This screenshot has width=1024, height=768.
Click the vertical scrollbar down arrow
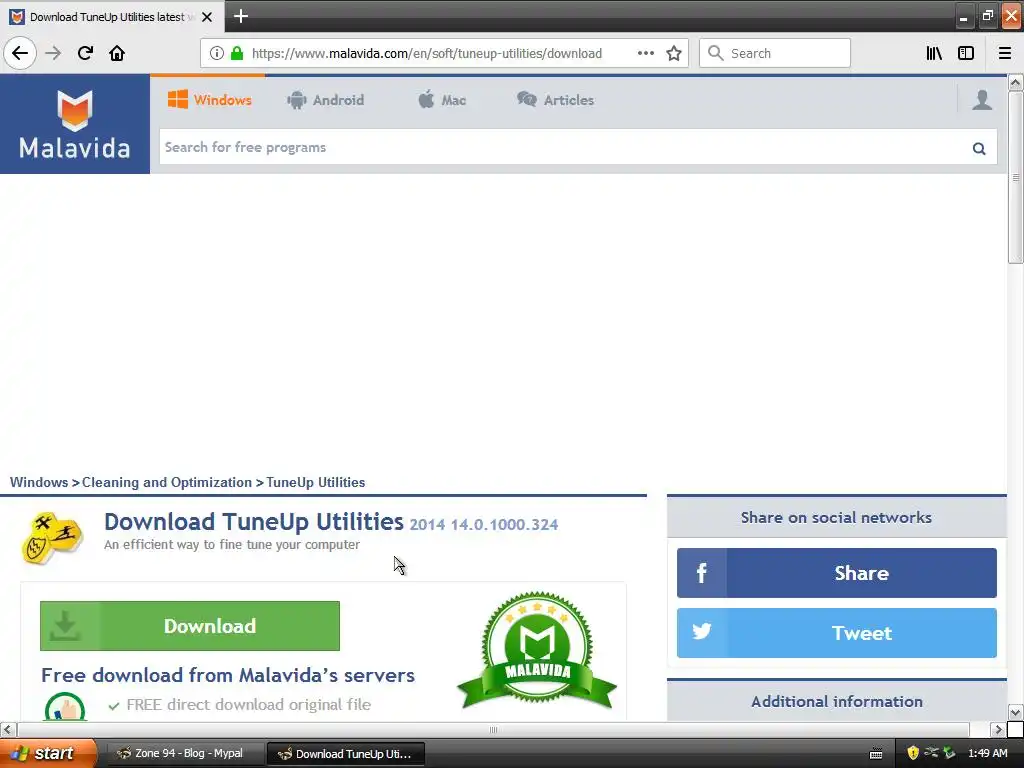pyautogui.click(x=1015, y=712)
